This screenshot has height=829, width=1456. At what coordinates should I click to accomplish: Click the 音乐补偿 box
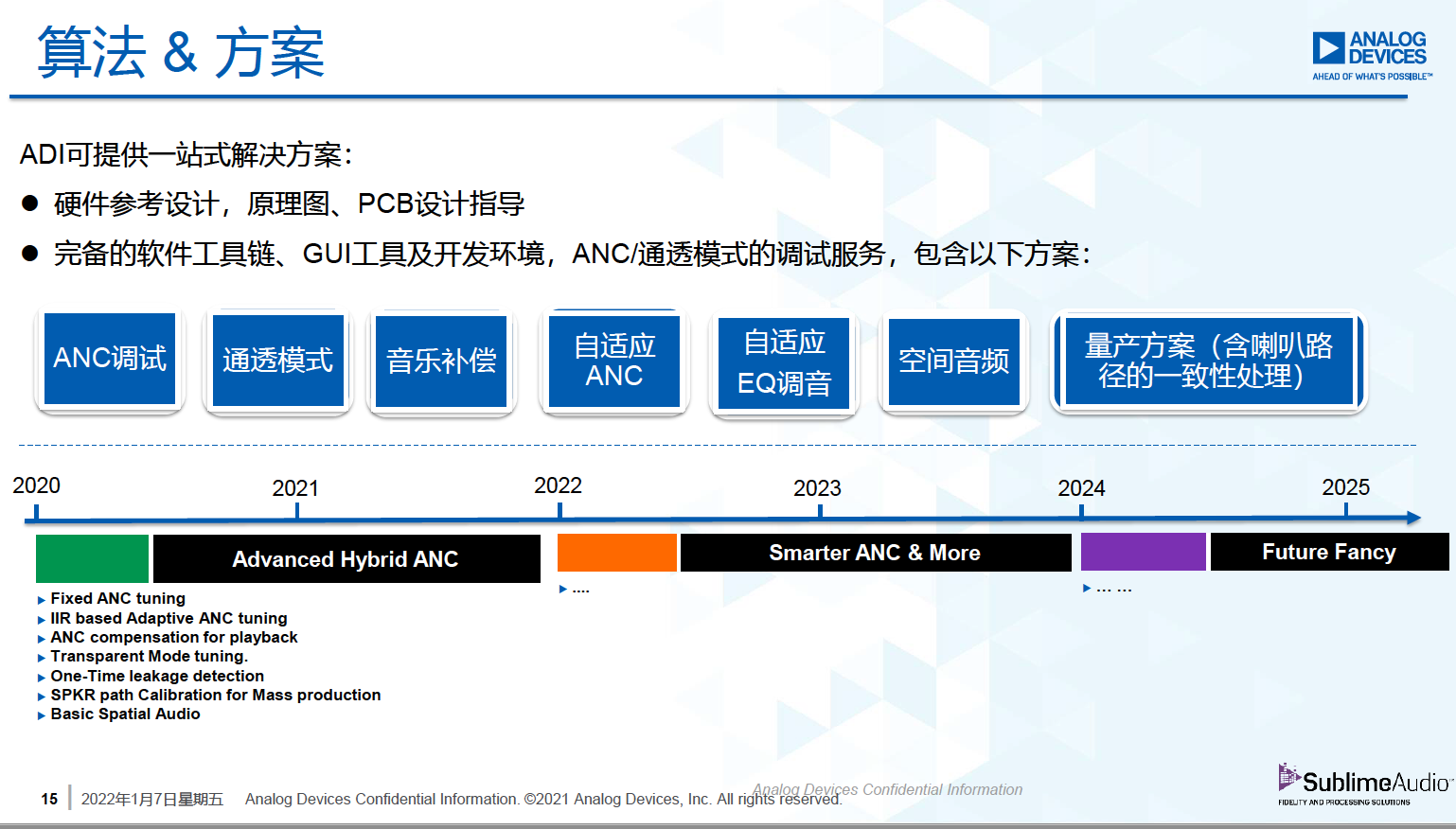tap(441, 361)
